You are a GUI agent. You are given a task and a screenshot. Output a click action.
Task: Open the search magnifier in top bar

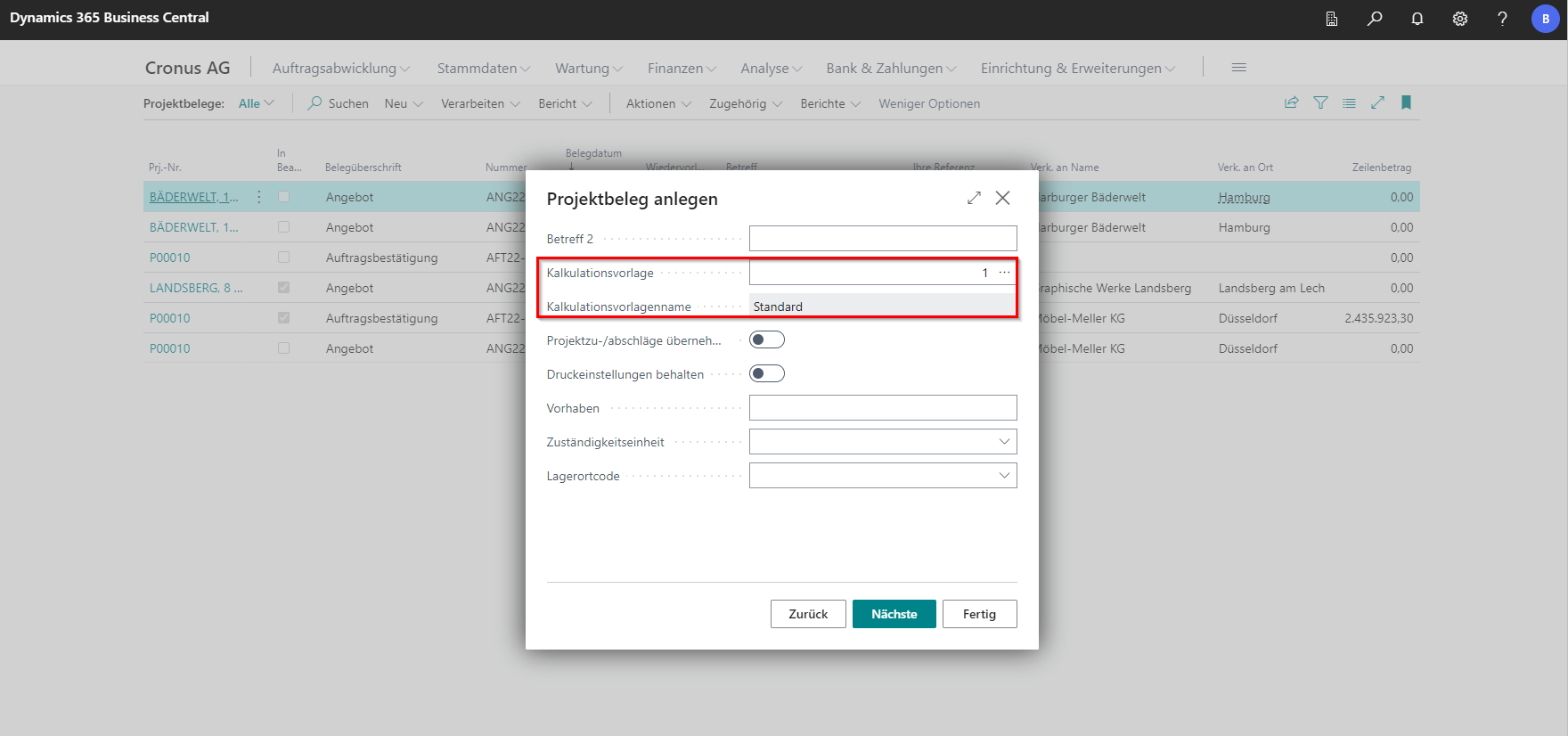[x=1375, y=19]
